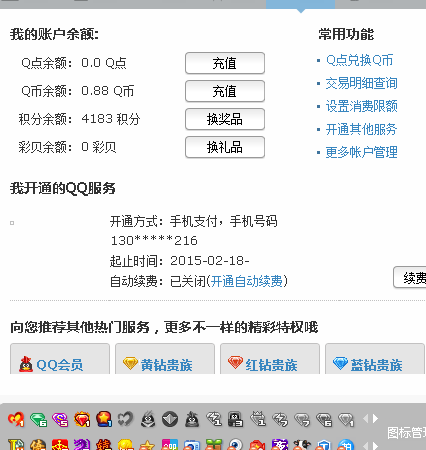Screen dimensions: 426x450
Task: Click the green diamond icon labeled 6
Action: [x=38, y=419]
